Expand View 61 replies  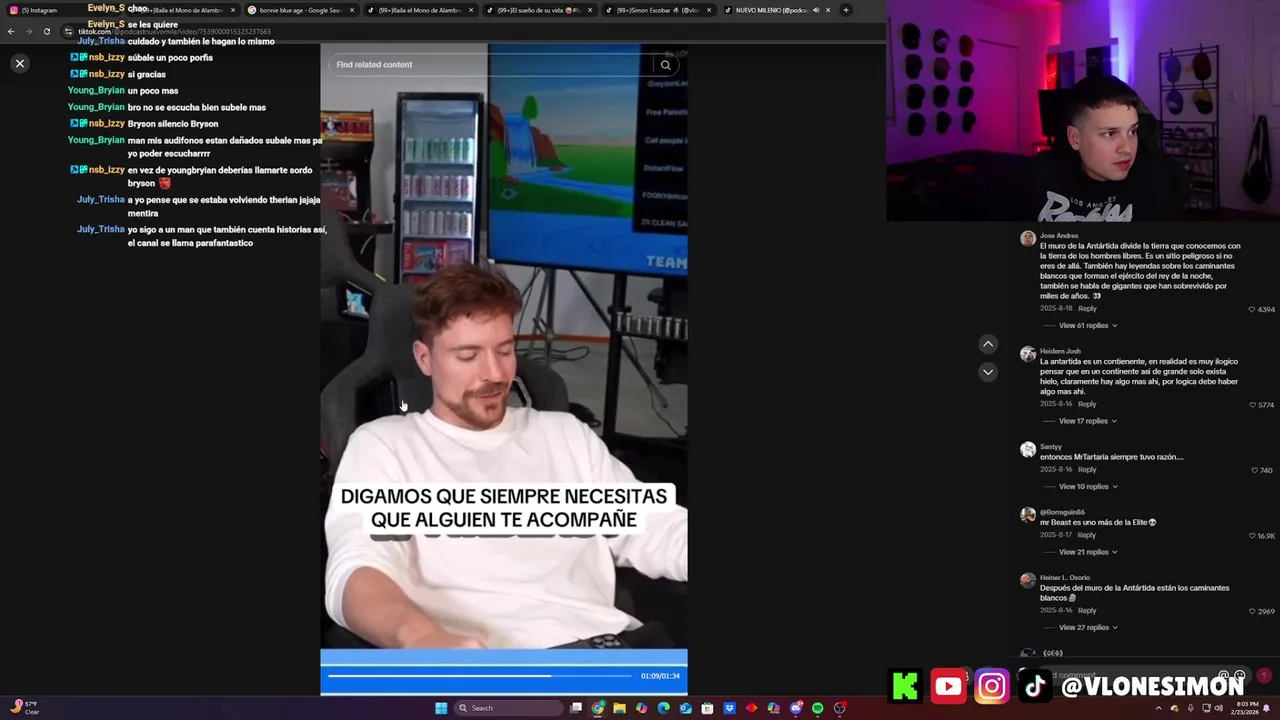(x=1088, y=325)
